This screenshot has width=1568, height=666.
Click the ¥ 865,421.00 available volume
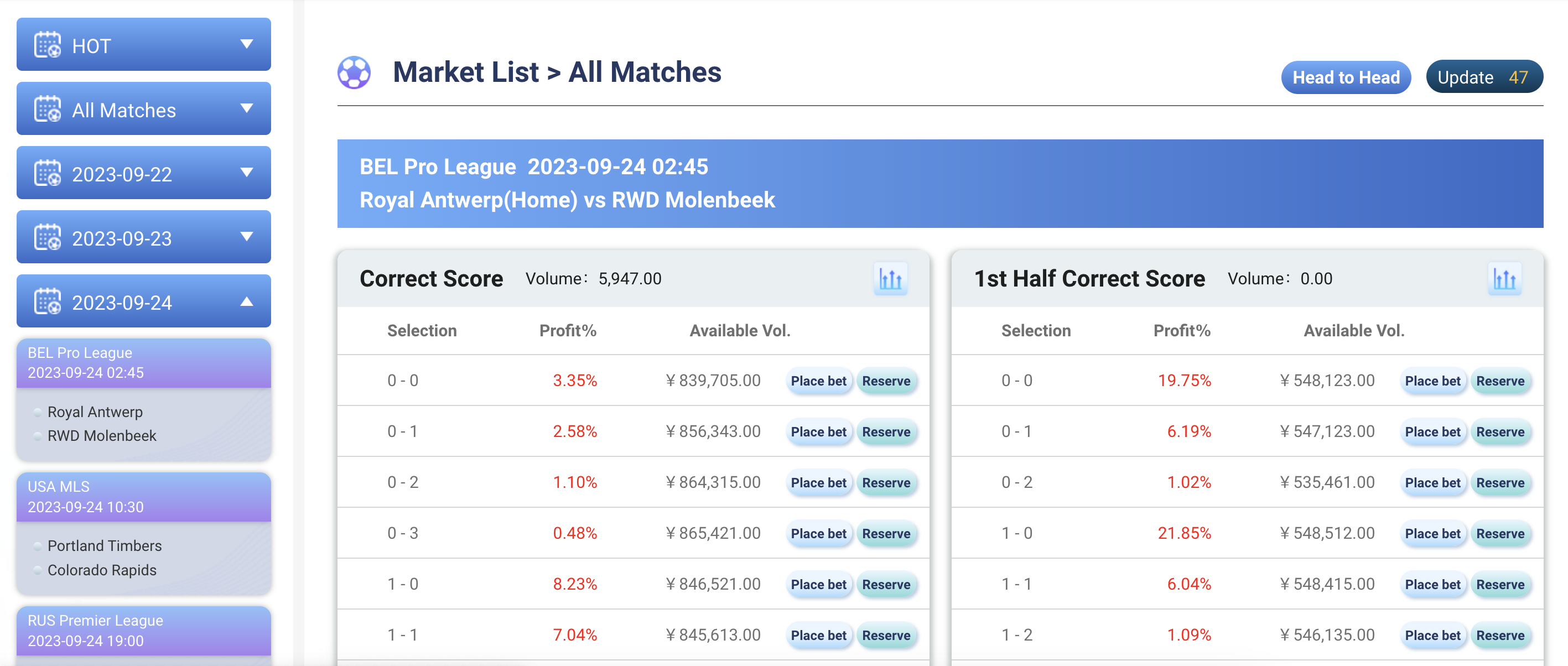pyautogui.click(x=713, y=533)
